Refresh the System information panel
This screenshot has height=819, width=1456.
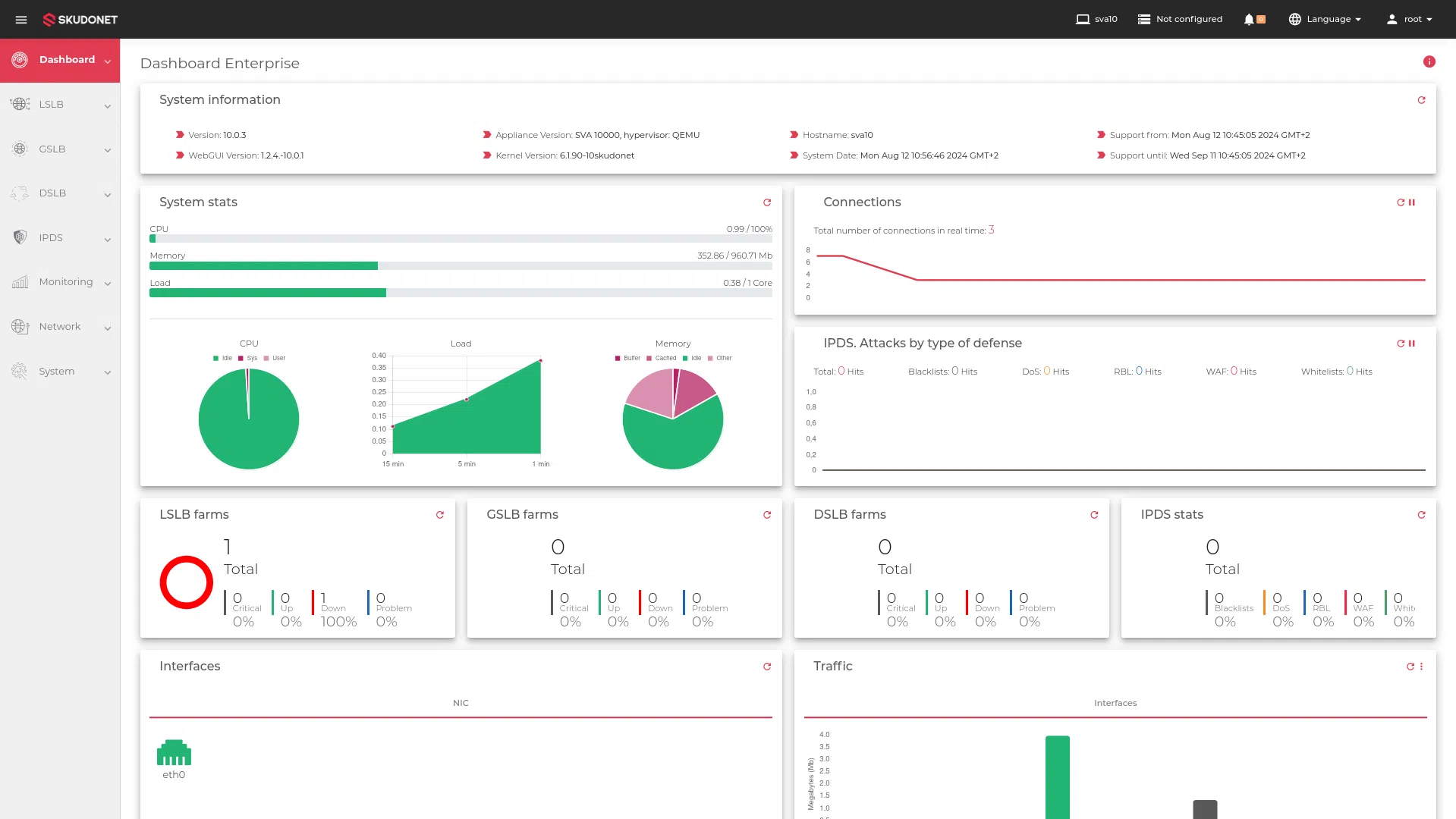[1421, 100]
